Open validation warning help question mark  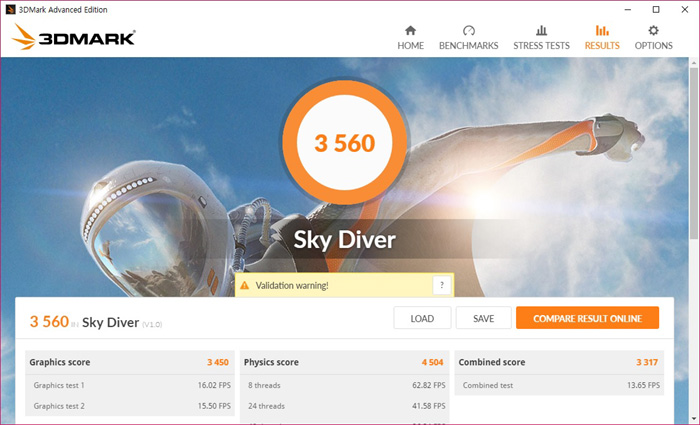(x=442, y=285)
